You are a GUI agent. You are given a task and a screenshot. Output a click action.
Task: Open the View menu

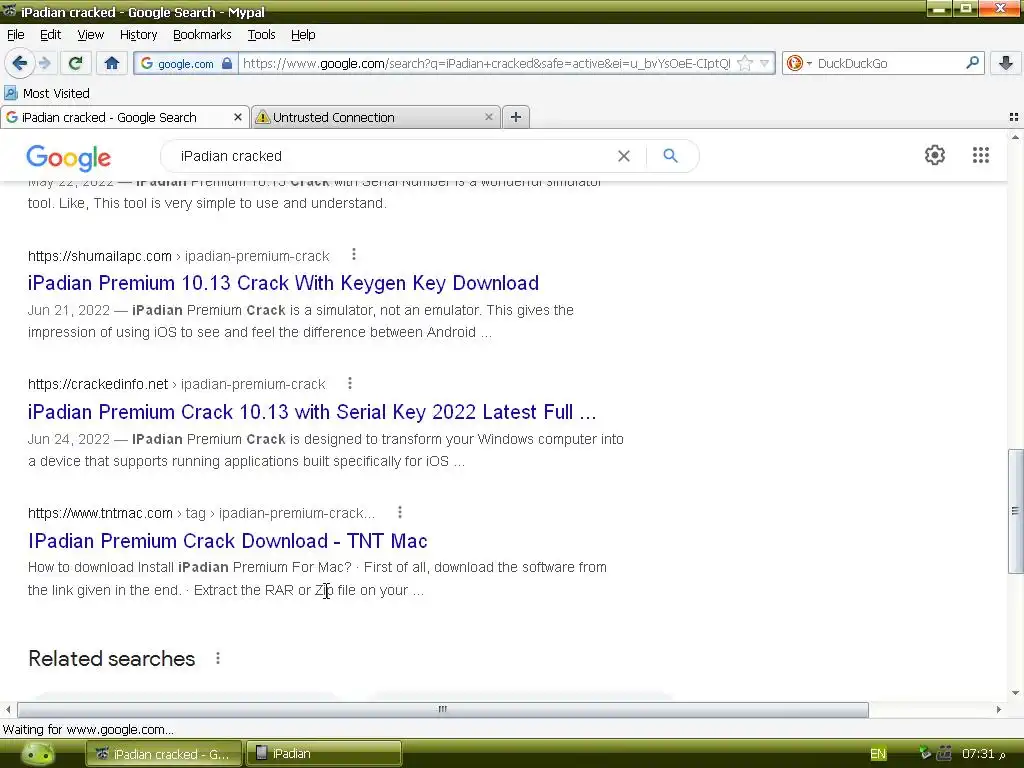click(x=91, y=35)
